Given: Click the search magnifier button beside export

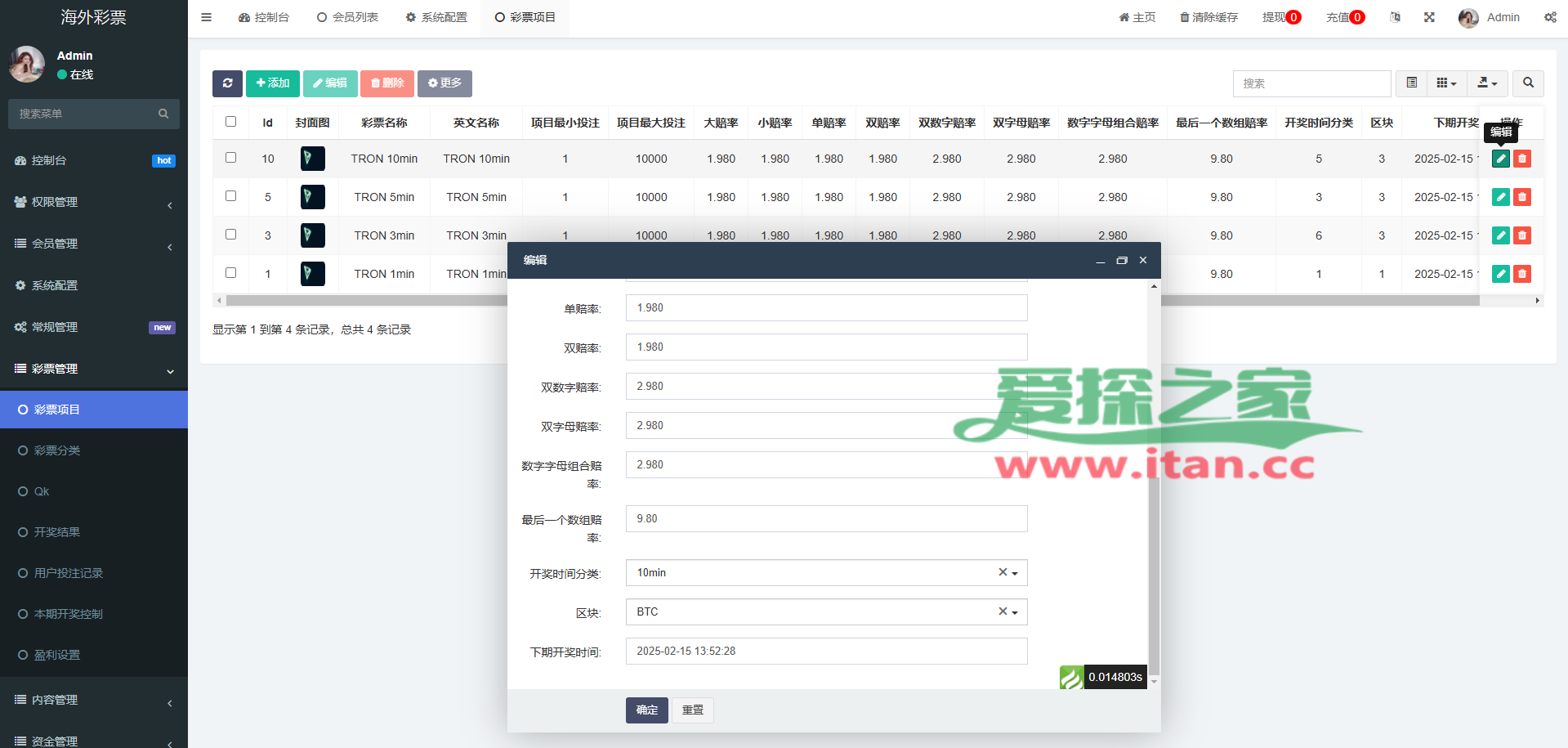Looking at the screenshot, I should click(x=1528, y=83).
